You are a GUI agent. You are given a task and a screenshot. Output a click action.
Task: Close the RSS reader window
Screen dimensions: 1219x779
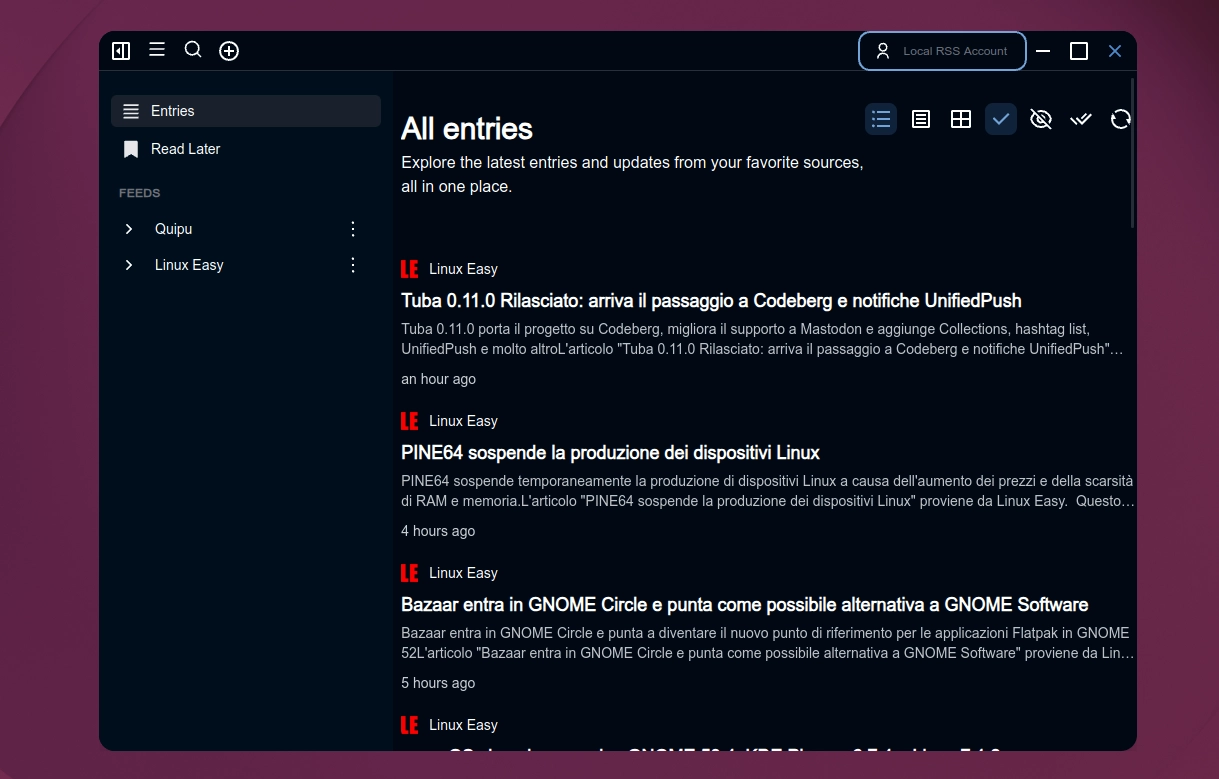coord(1115,51)
